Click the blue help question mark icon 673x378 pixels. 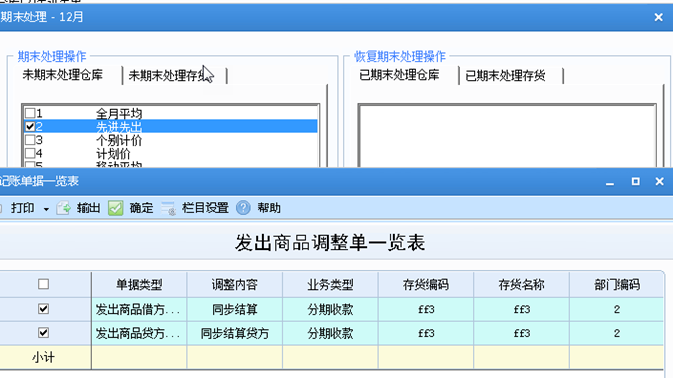pyautogui.click(x=243, y=208)
